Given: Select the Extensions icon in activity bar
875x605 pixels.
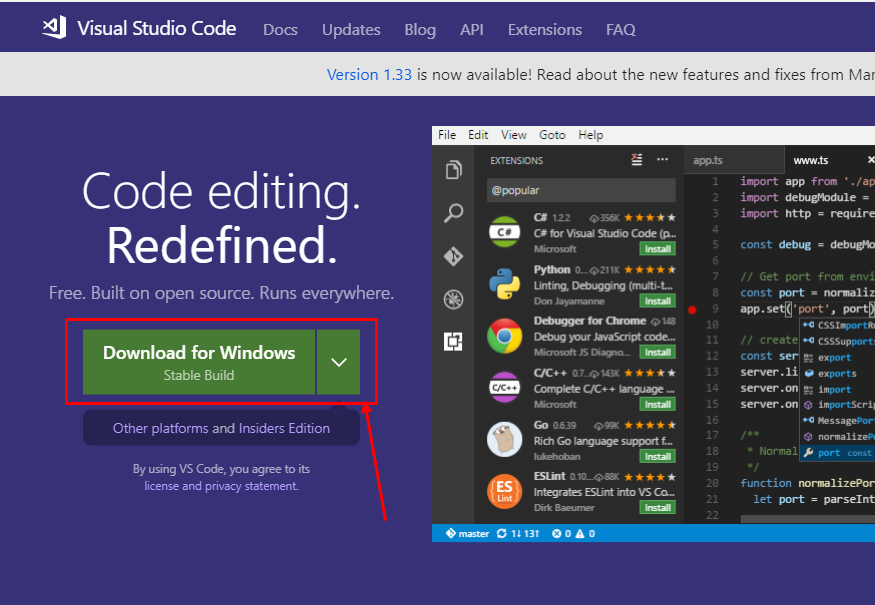Looking at the screenshot, I should click(453, 341).
